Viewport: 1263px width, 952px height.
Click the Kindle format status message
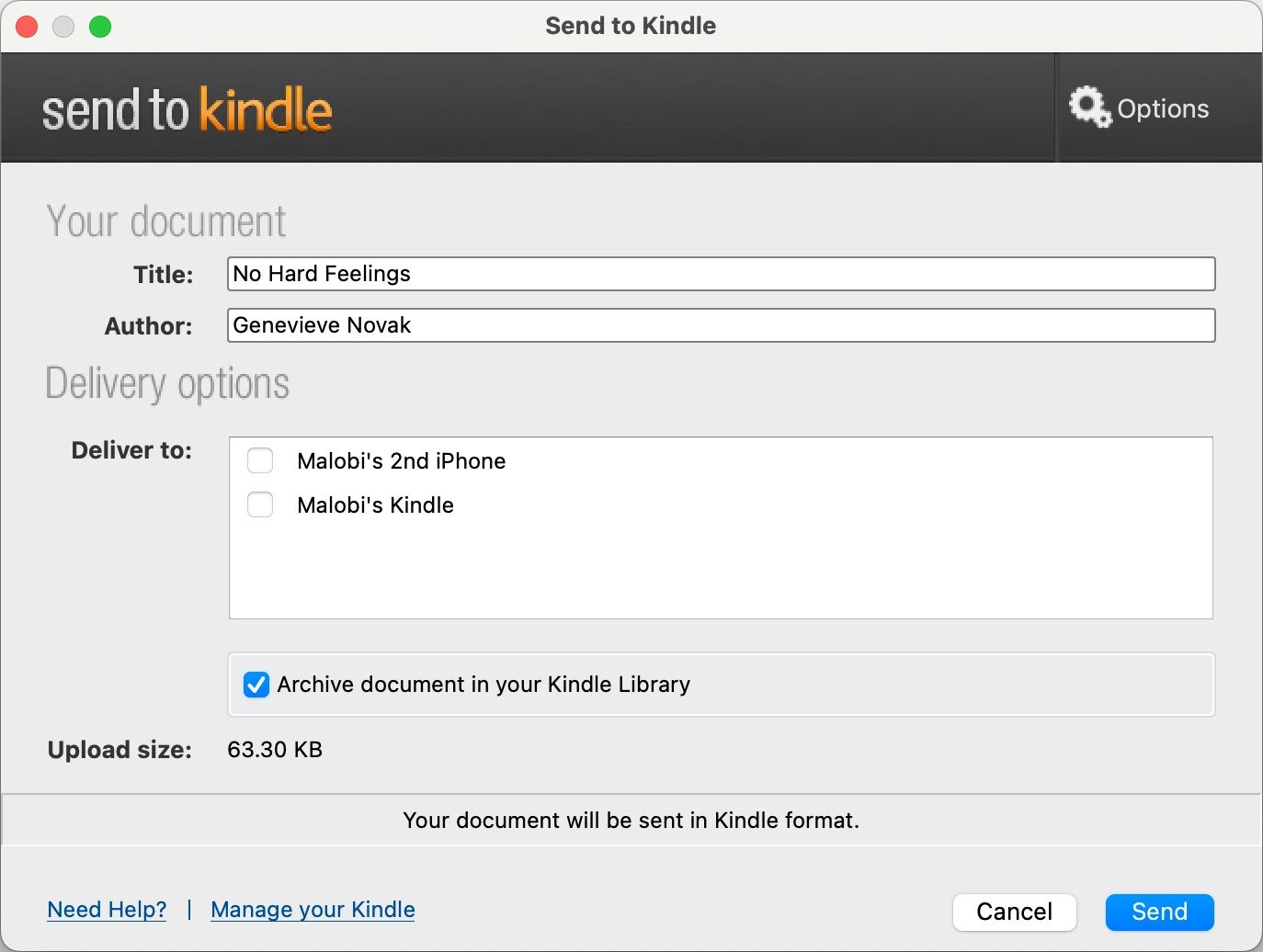(x=631, y=820)
